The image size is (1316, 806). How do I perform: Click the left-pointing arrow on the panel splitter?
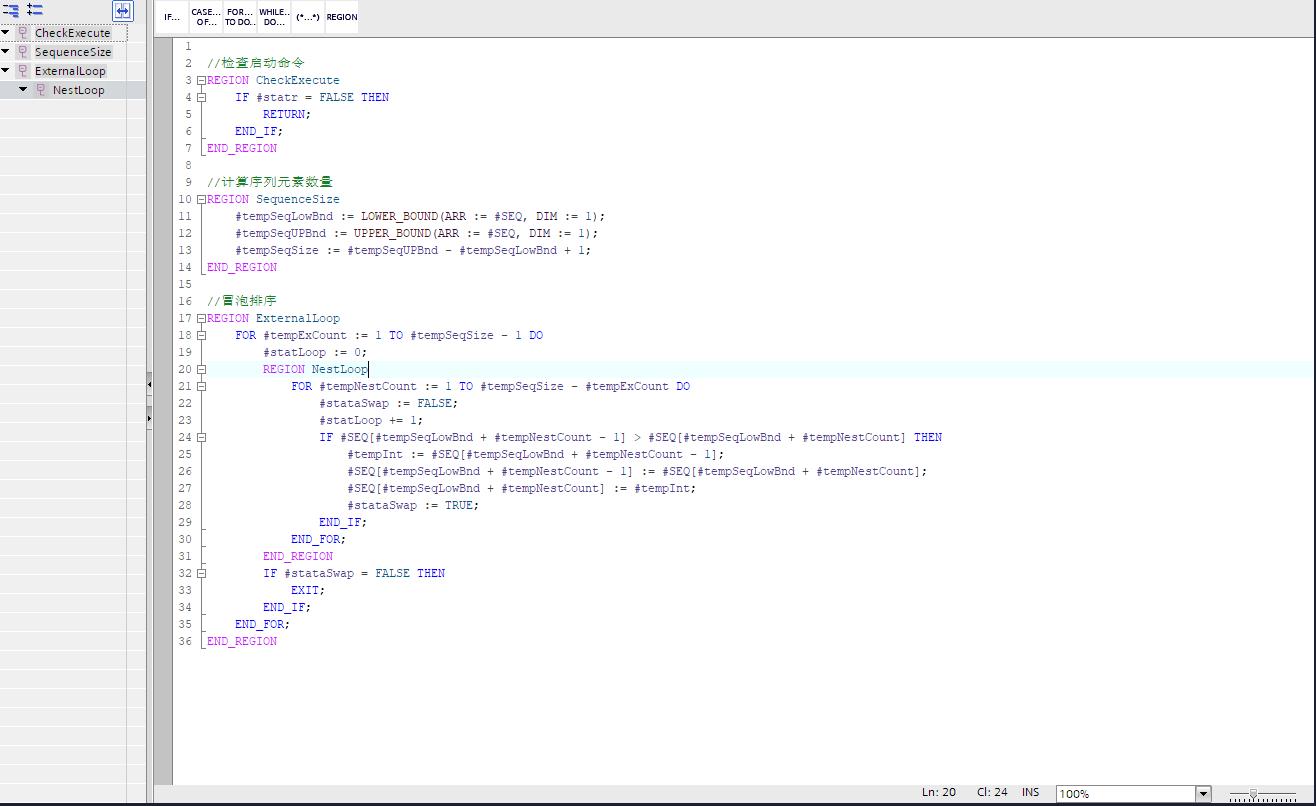click(149, 383)
